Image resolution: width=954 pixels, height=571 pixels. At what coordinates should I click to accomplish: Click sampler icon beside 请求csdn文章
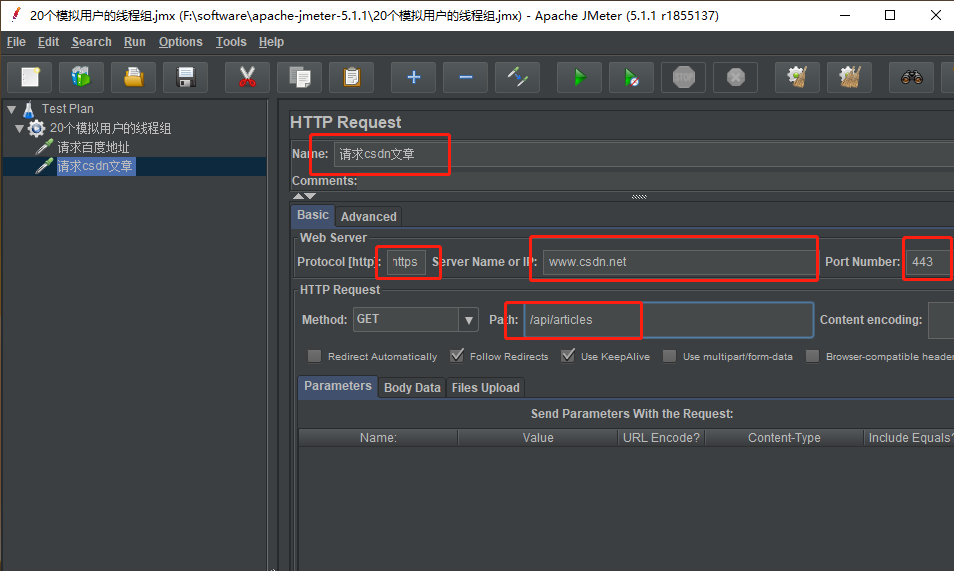[44, 166]
